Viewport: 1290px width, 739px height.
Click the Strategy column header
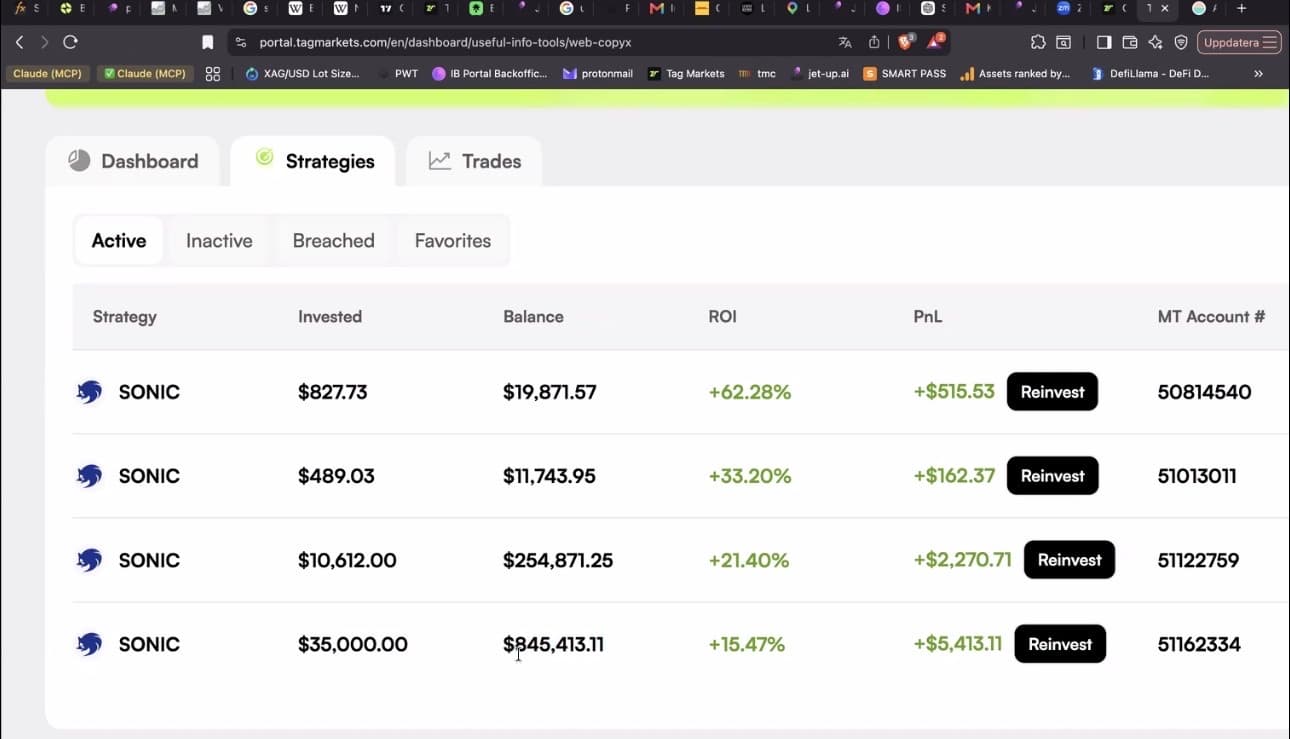point(125,316)
